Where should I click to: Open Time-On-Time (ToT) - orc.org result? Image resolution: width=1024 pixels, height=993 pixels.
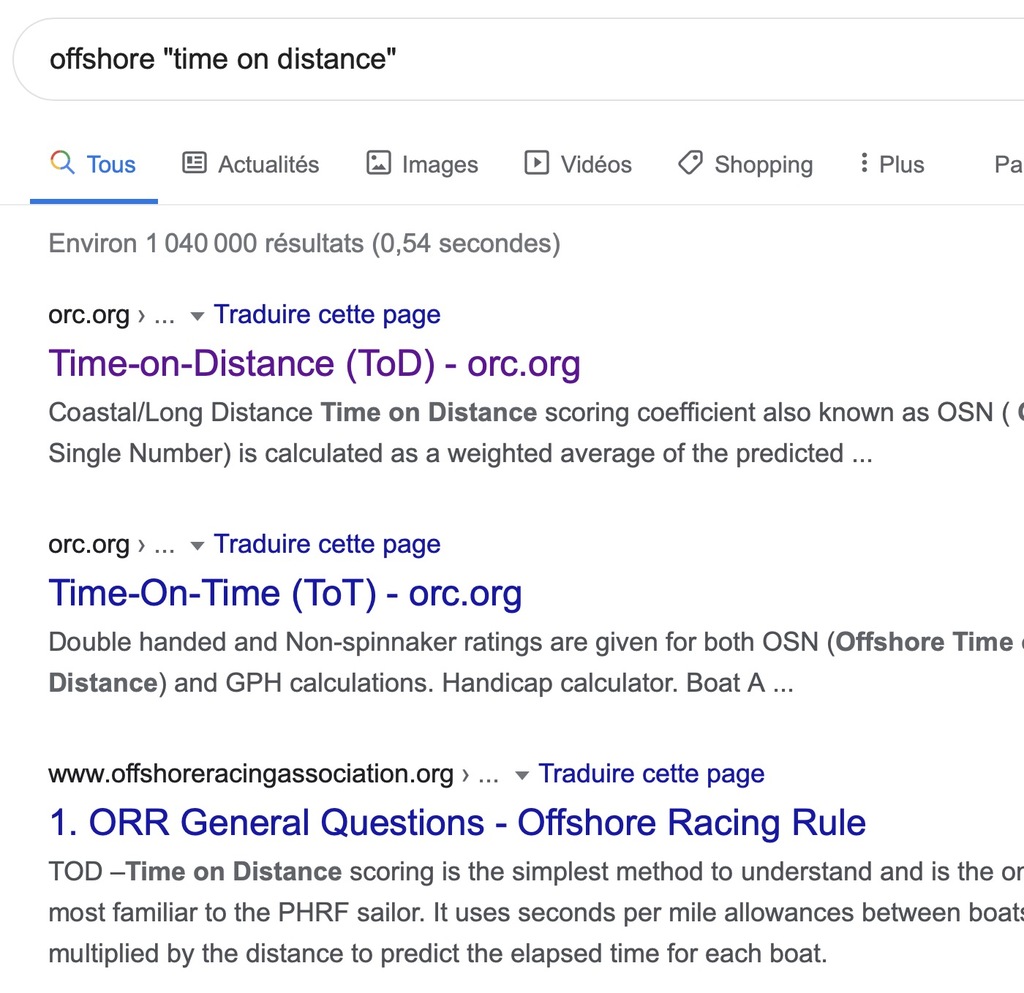pyautogui.click(x=285, y=593)
